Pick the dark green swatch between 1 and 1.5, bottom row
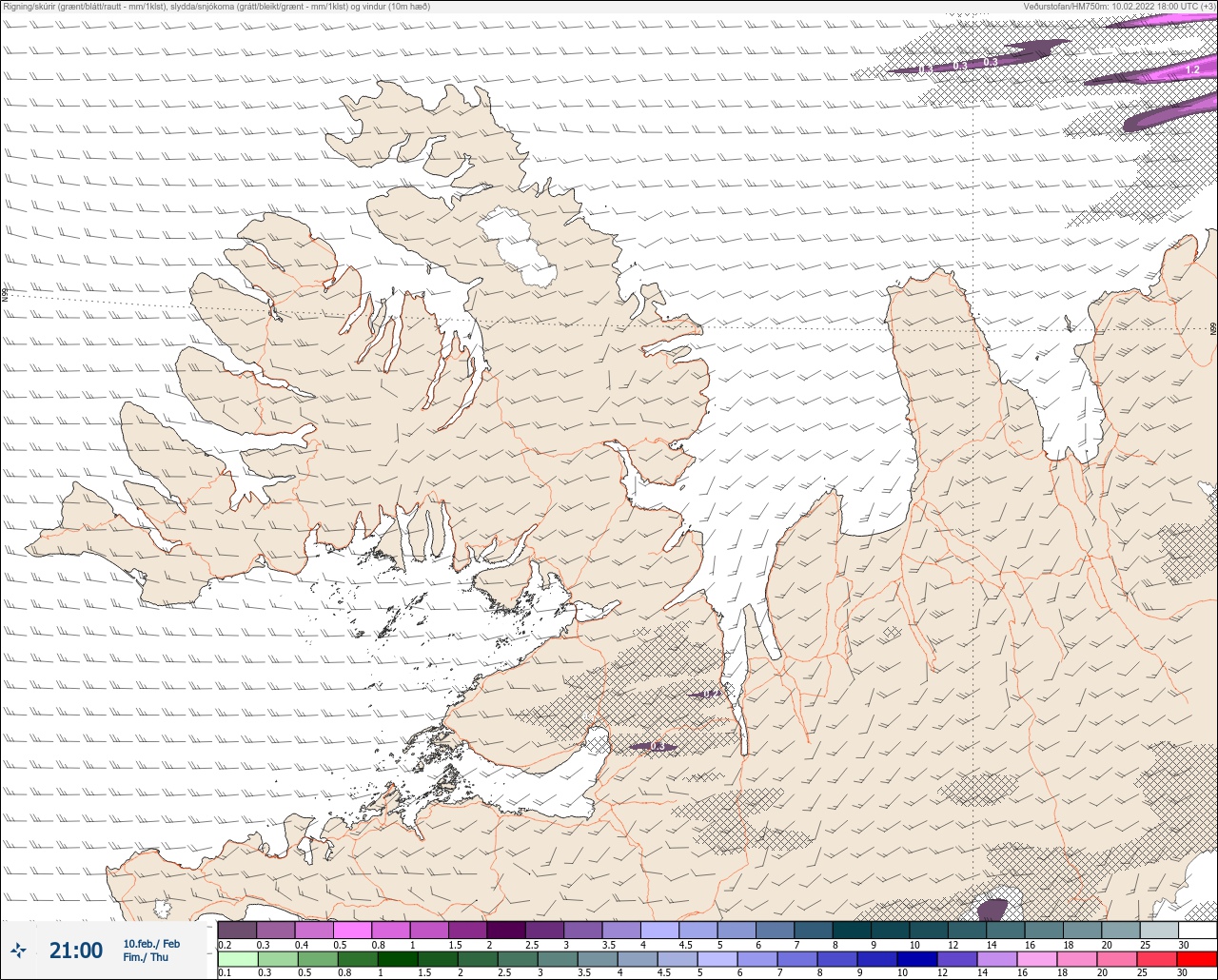The height and width of the screenshot is (980, 1218). [398, 959]
